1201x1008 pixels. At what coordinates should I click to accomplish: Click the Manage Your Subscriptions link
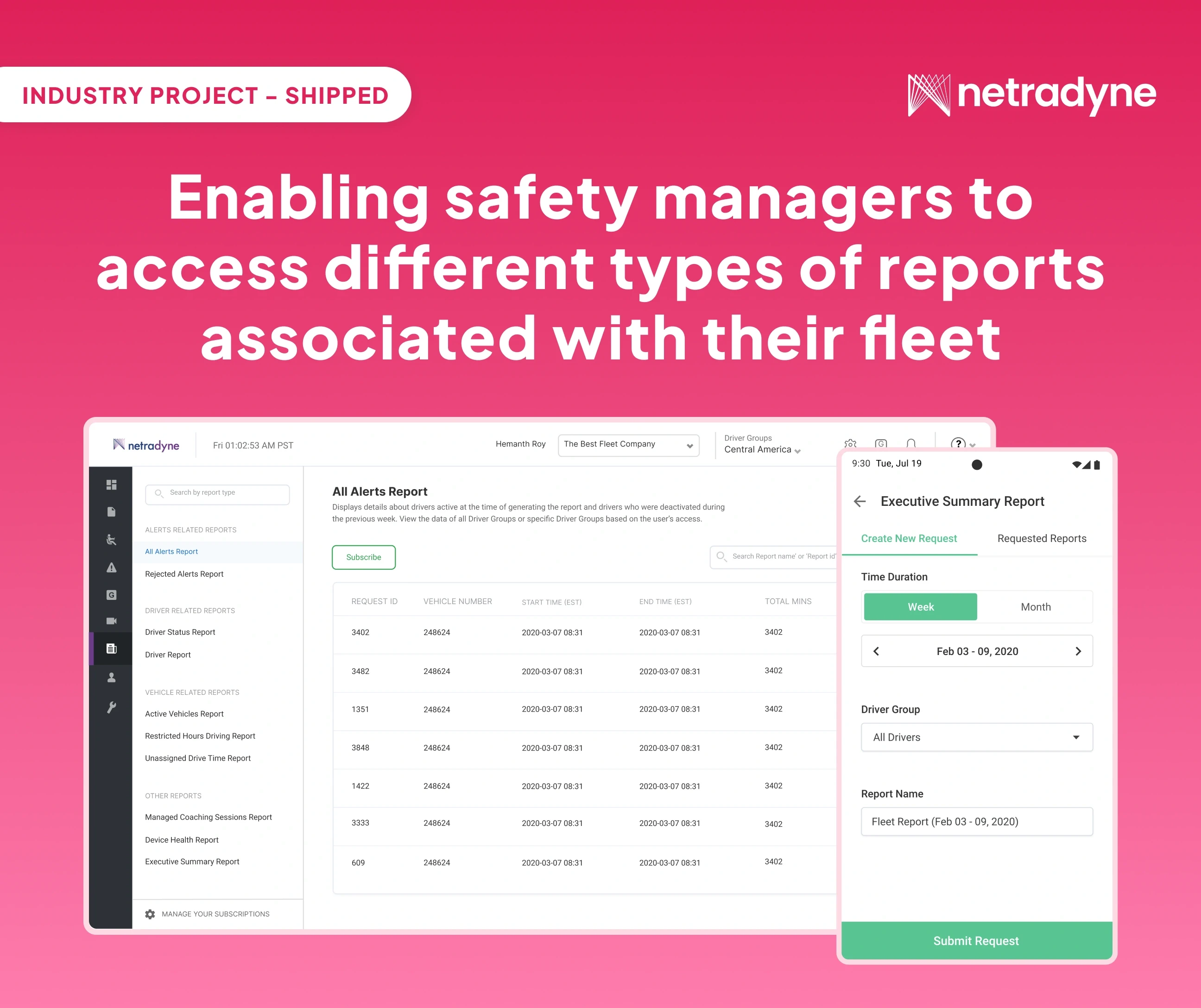click(x=215, y=913)
